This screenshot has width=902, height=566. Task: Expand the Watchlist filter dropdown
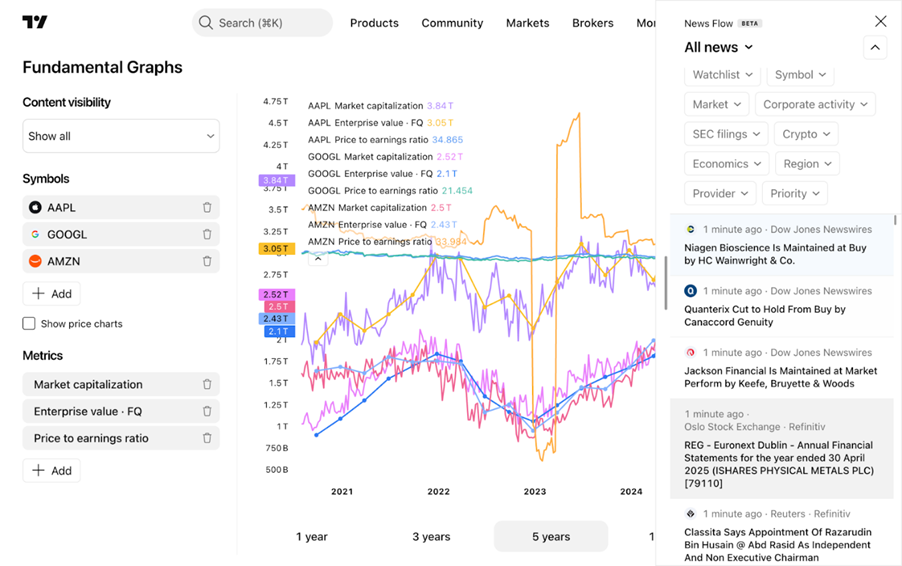coord(722,75)
